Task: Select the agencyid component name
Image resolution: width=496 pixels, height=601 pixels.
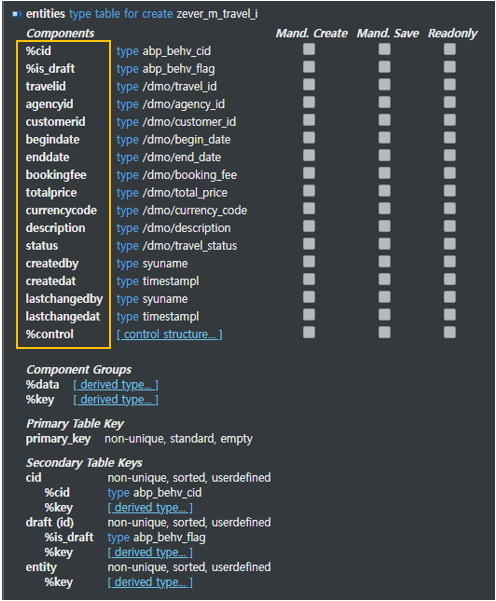Action: tap(49, 104)
